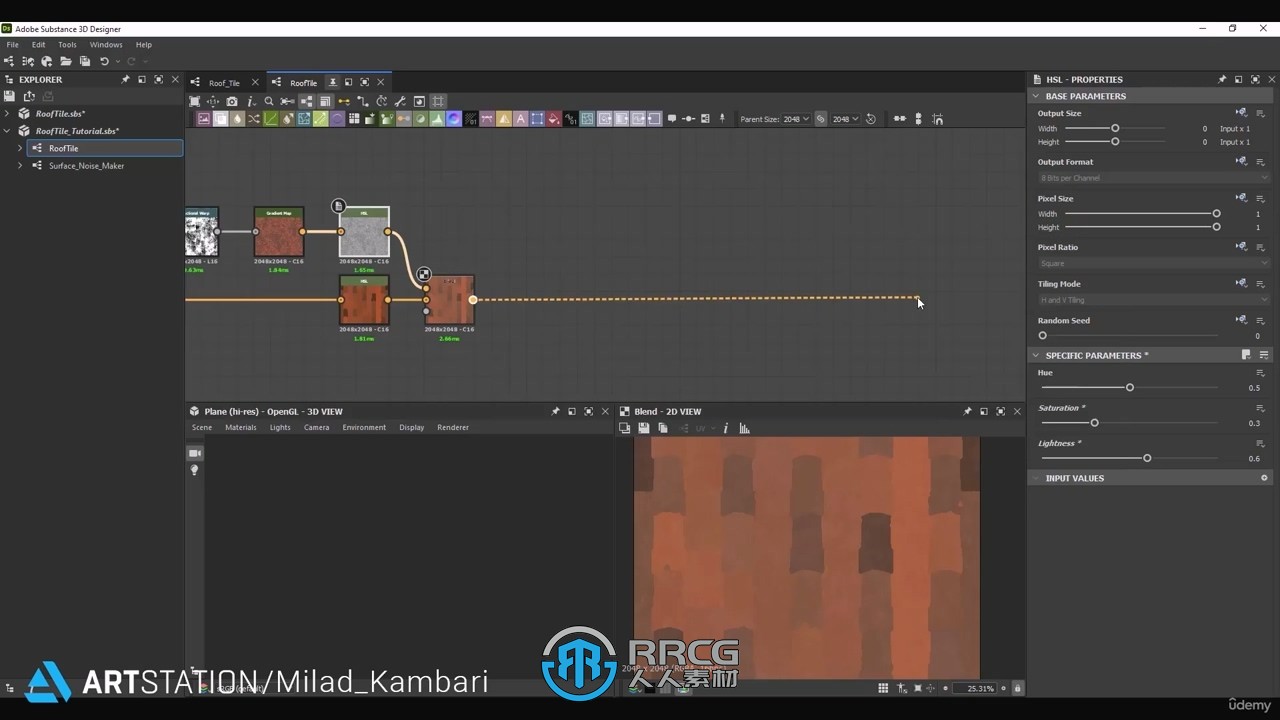Reset parent size with the circular arrow icon
This screenshot has height=720, width=1280.
point(870,119)
